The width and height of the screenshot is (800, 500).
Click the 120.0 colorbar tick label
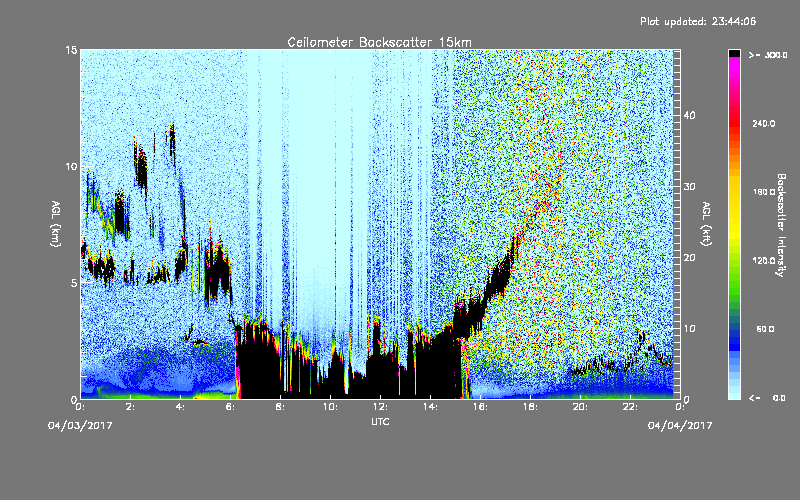[x=764, y=261]
